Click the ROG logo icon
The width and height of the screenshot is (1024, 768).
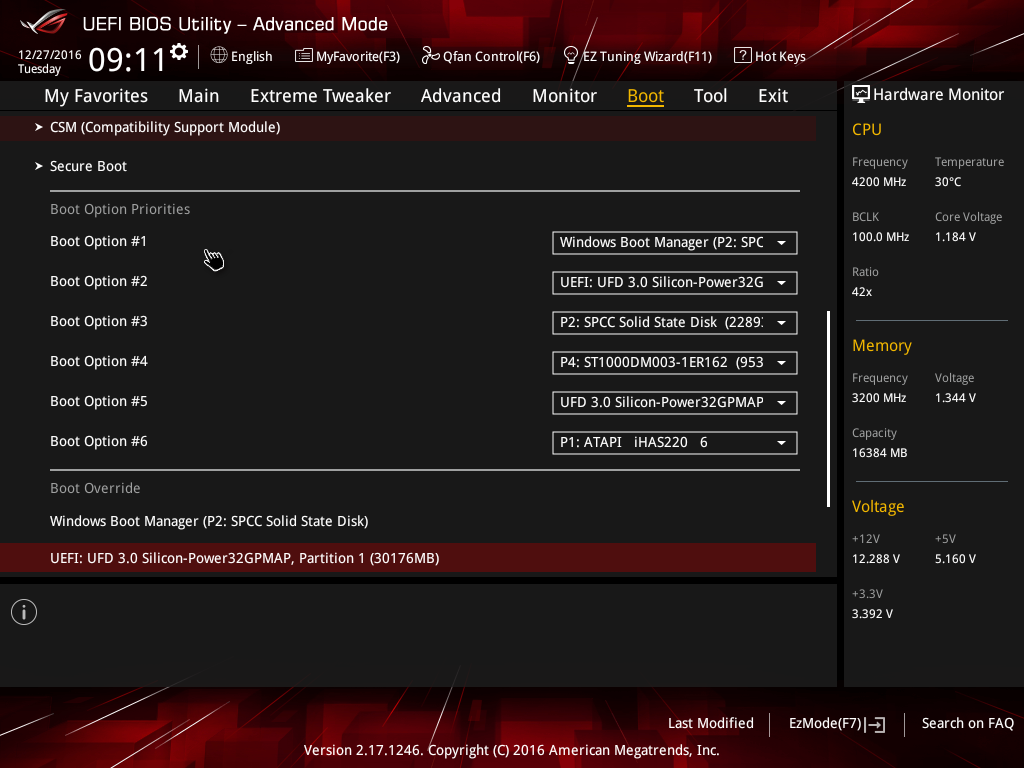point(44,22)
